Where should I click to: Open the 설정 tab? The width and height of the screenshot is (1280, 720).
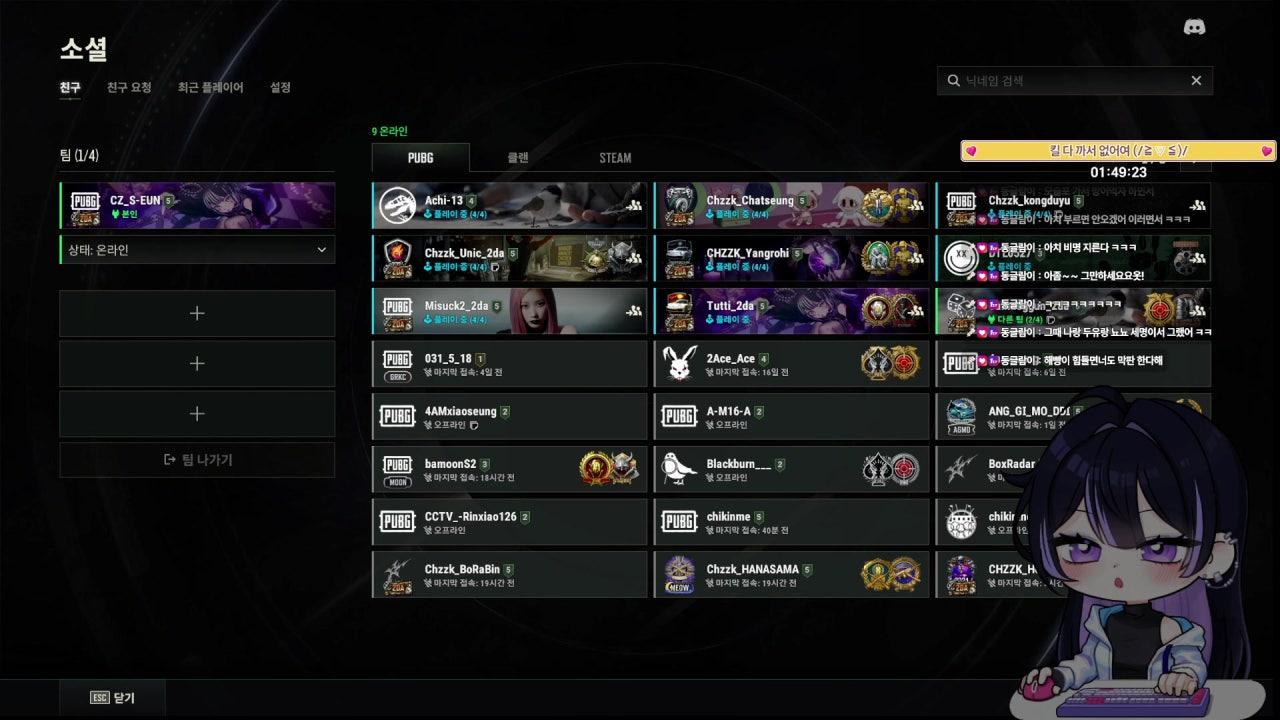(280, 88)
